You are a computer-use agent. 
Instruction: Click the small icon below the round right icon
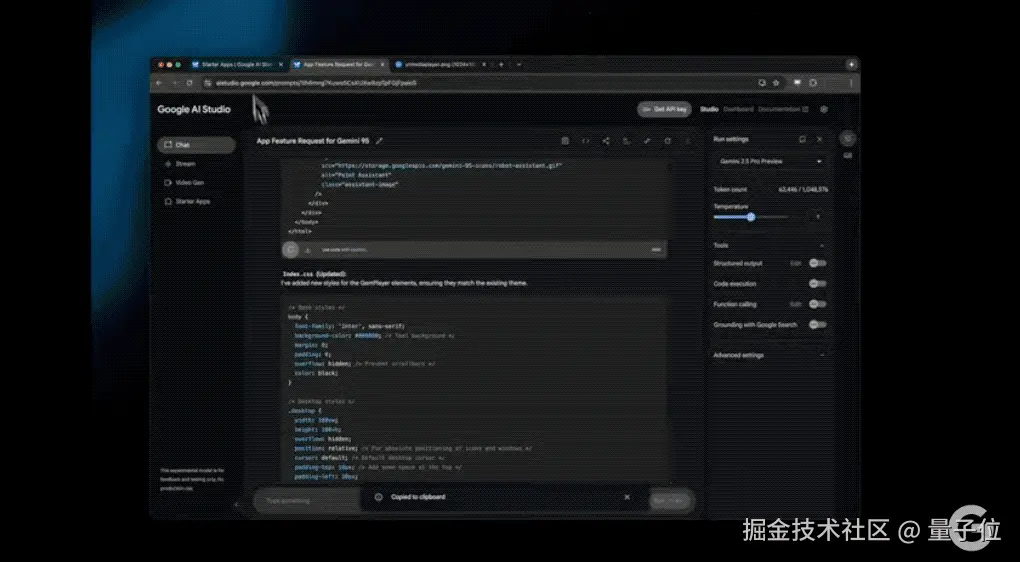tap(848, 156)
